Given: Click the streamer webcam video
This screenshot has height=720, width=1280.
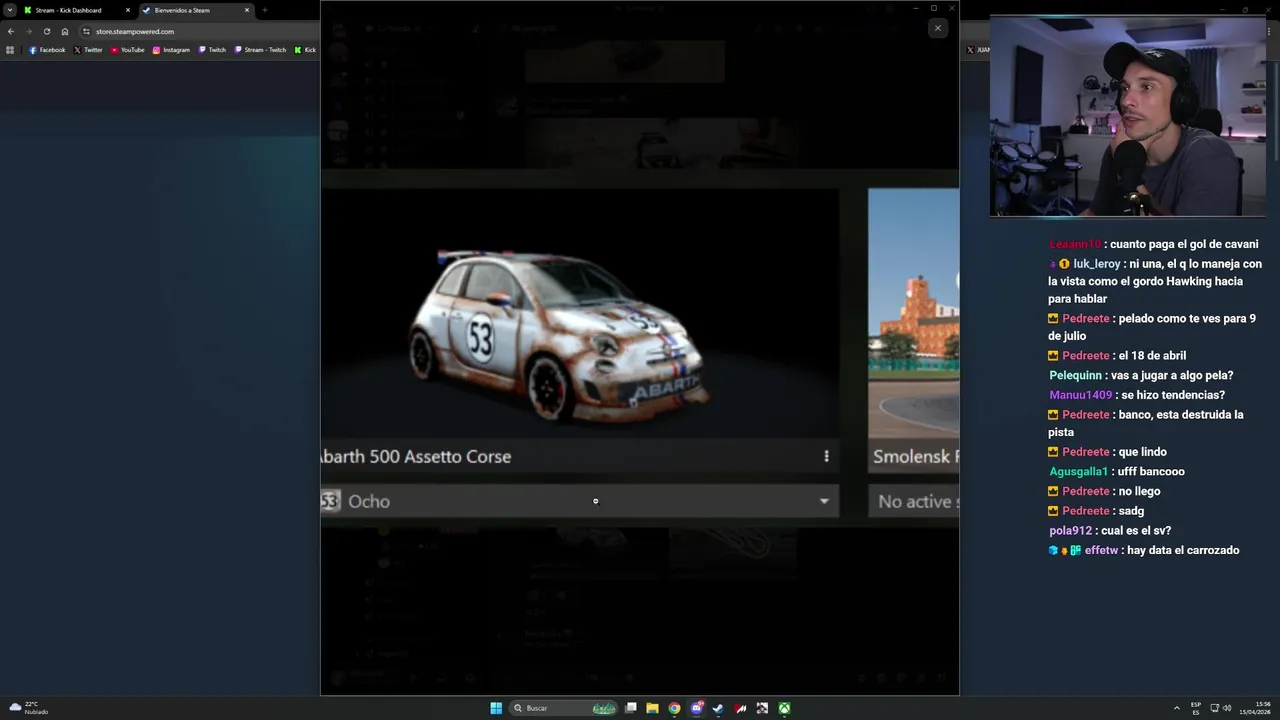Looking at the screenshot, I should pos(1128,116).
